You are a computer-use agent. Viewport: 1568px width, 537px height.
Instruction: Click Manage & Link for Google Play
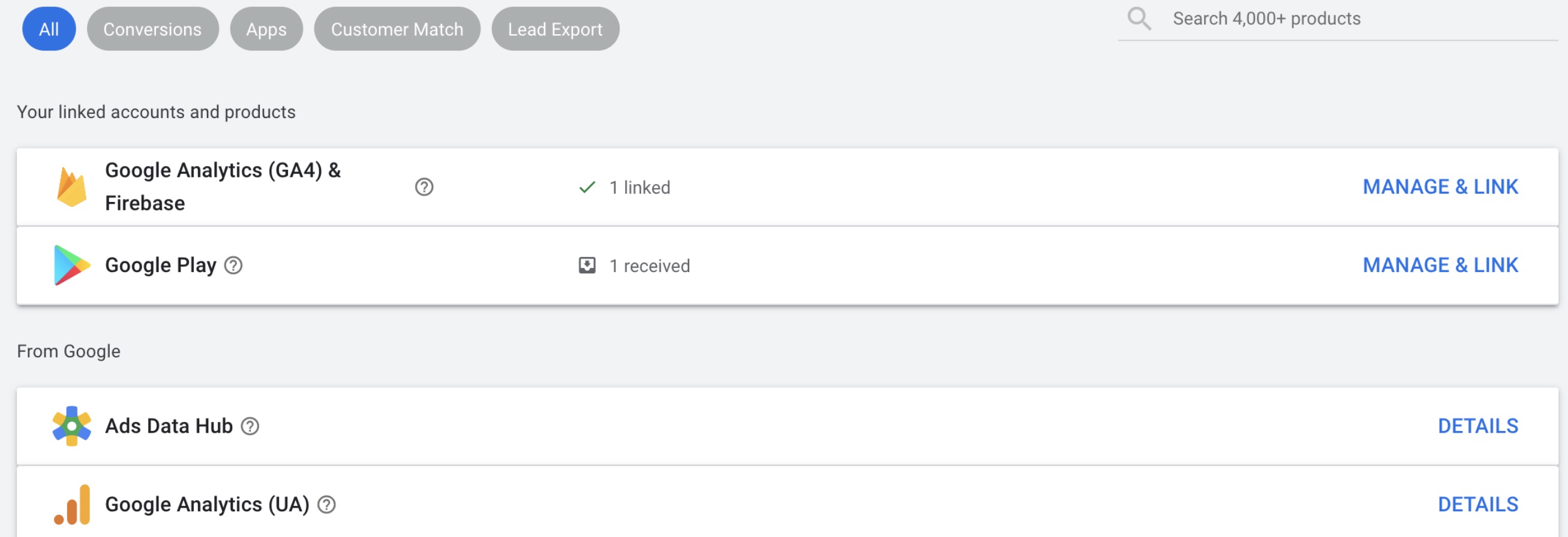point(1440,265)
